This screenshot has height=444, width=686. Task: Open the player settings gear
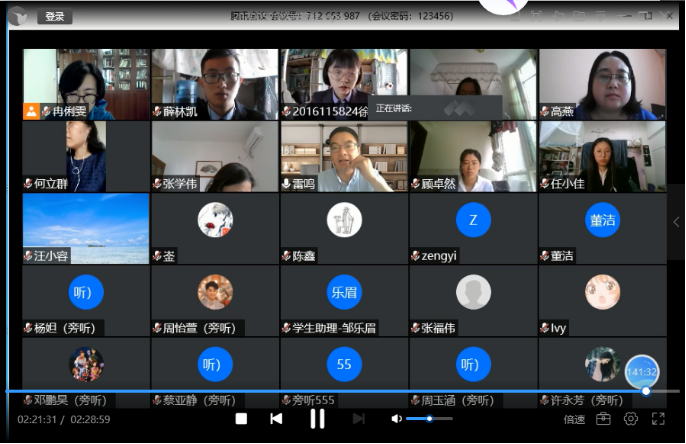(630, 419)
